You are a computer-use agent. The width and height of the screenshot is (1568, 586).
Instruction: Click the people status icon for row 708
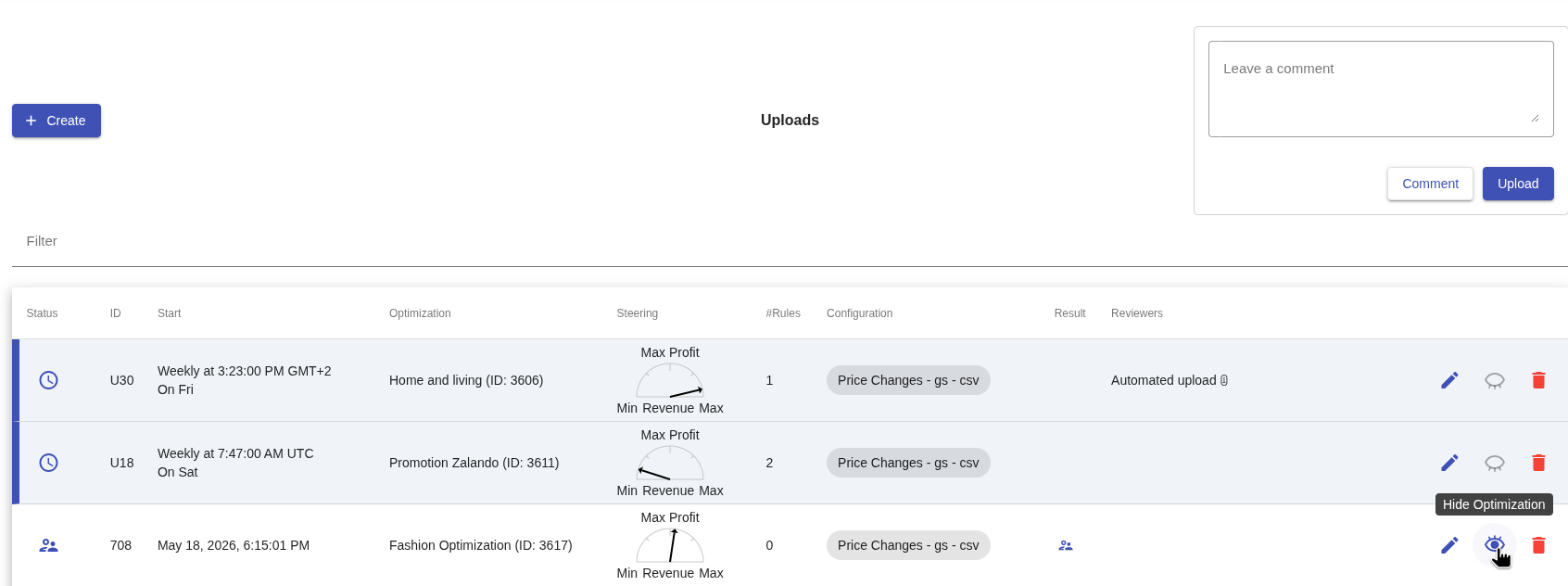(x=49, y=545)
